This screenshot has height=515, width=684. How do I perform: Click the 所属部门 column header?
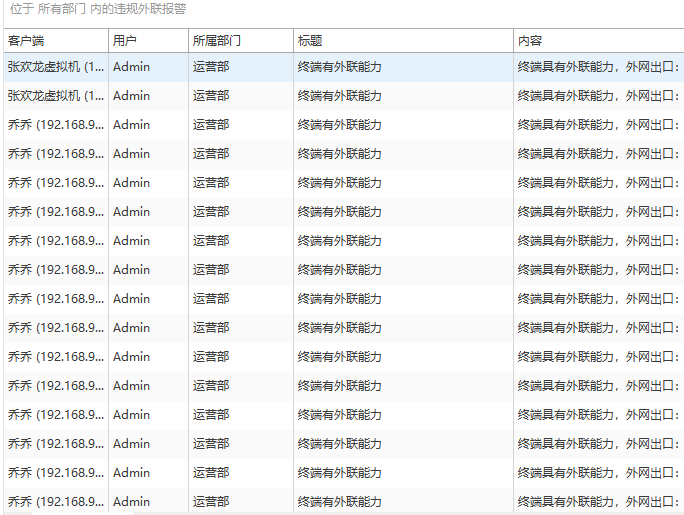tap(241, 41)
